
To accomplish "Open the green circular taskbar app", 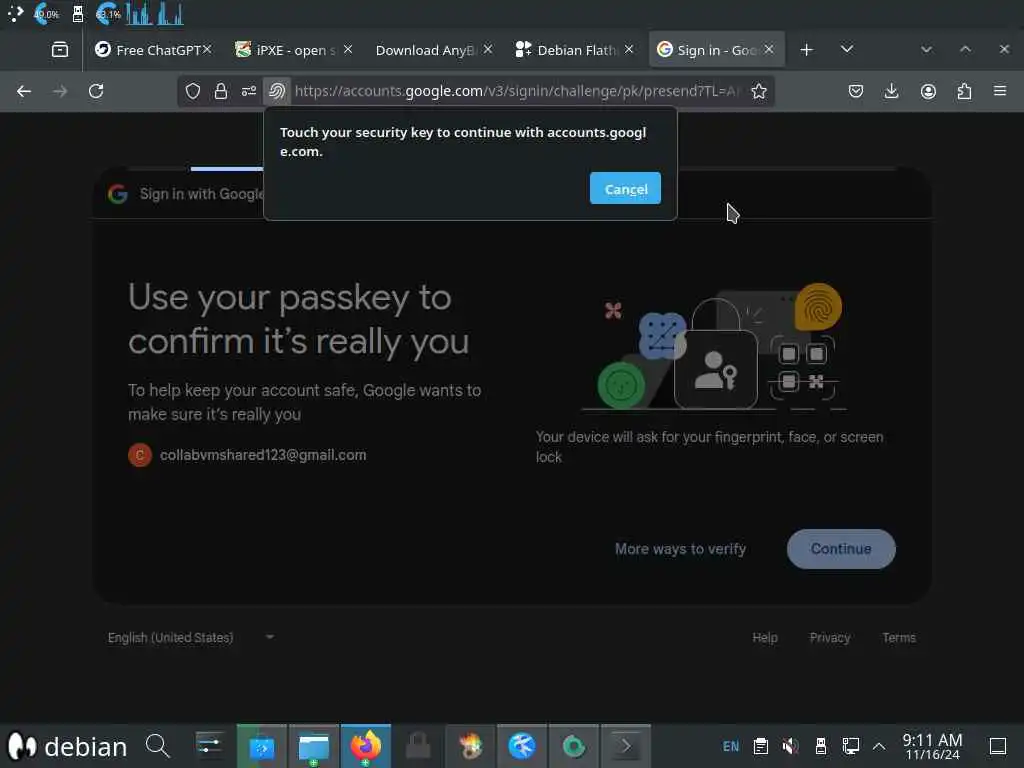I will click(574, 746).
